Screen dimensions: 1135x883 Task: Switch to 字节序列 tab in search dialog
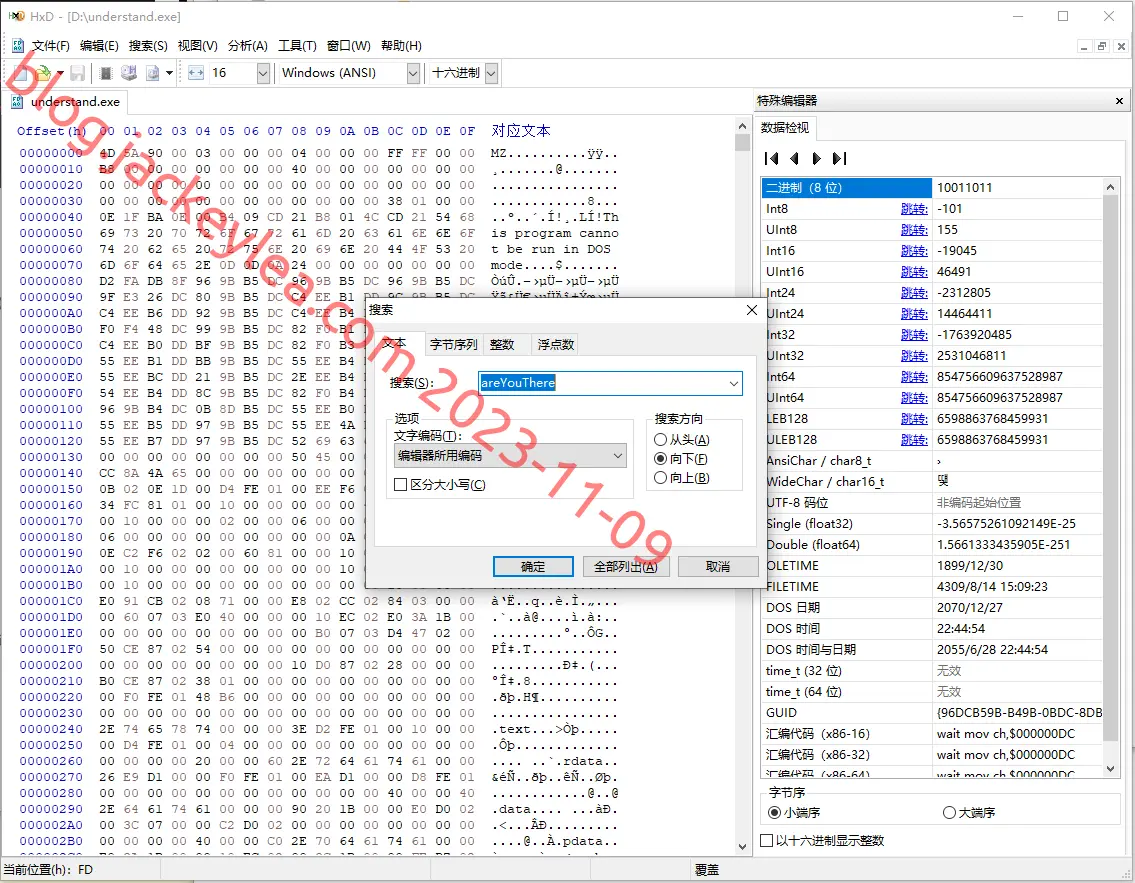pos(453,345)
